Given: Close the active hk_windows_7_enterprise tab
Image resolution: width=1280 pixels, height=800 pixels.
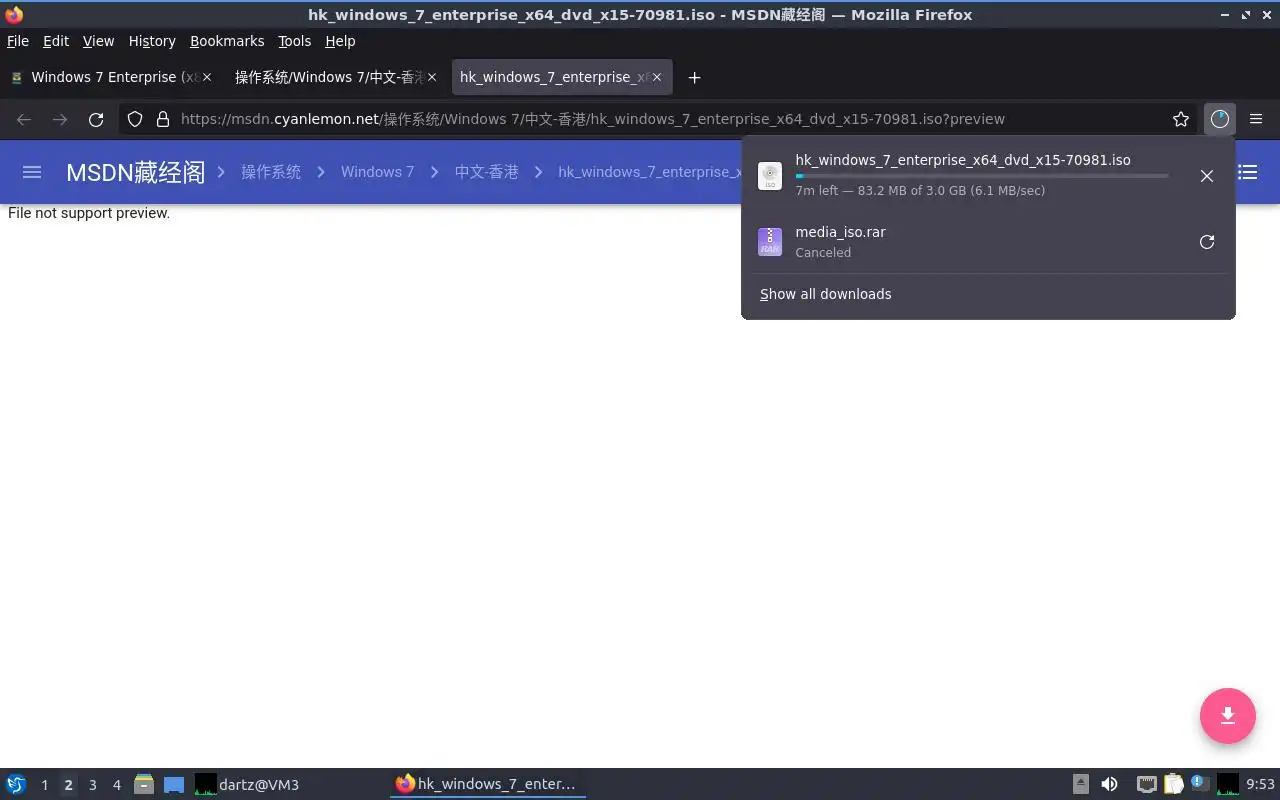Looking at the screenshot, I should coord(657,77).
